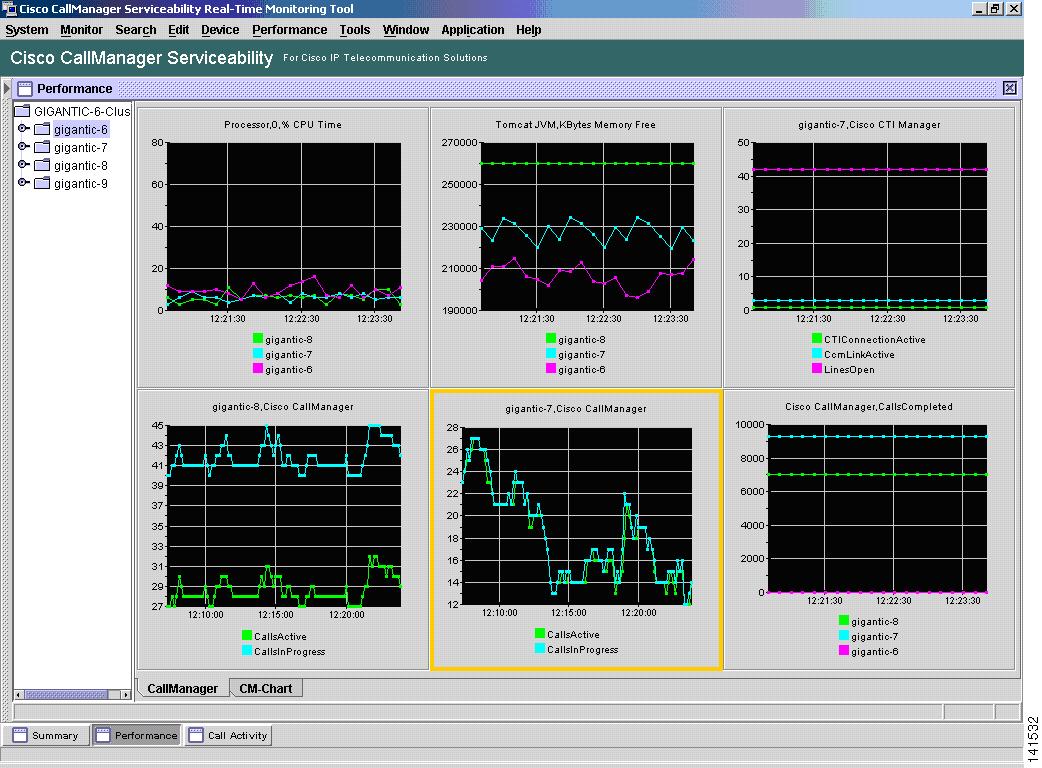Open the Search menu

point(136,30)
